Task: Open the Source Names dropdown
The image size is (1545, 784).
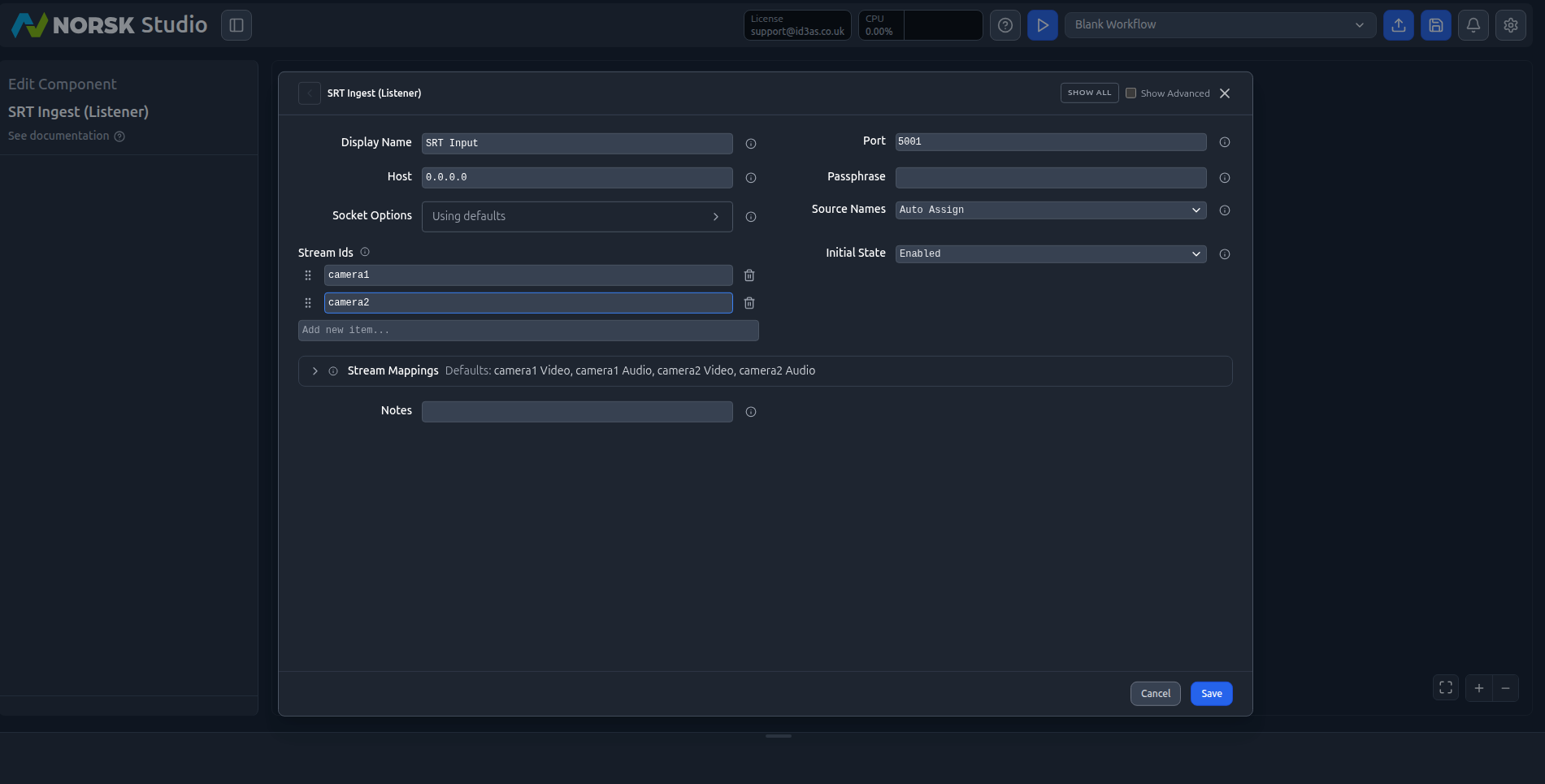Action: [x=1051, y=210]
